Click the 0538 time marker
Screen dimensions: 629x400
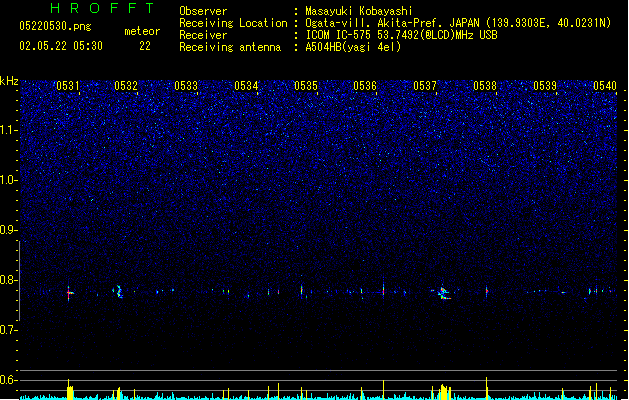[x=485, y=86]
